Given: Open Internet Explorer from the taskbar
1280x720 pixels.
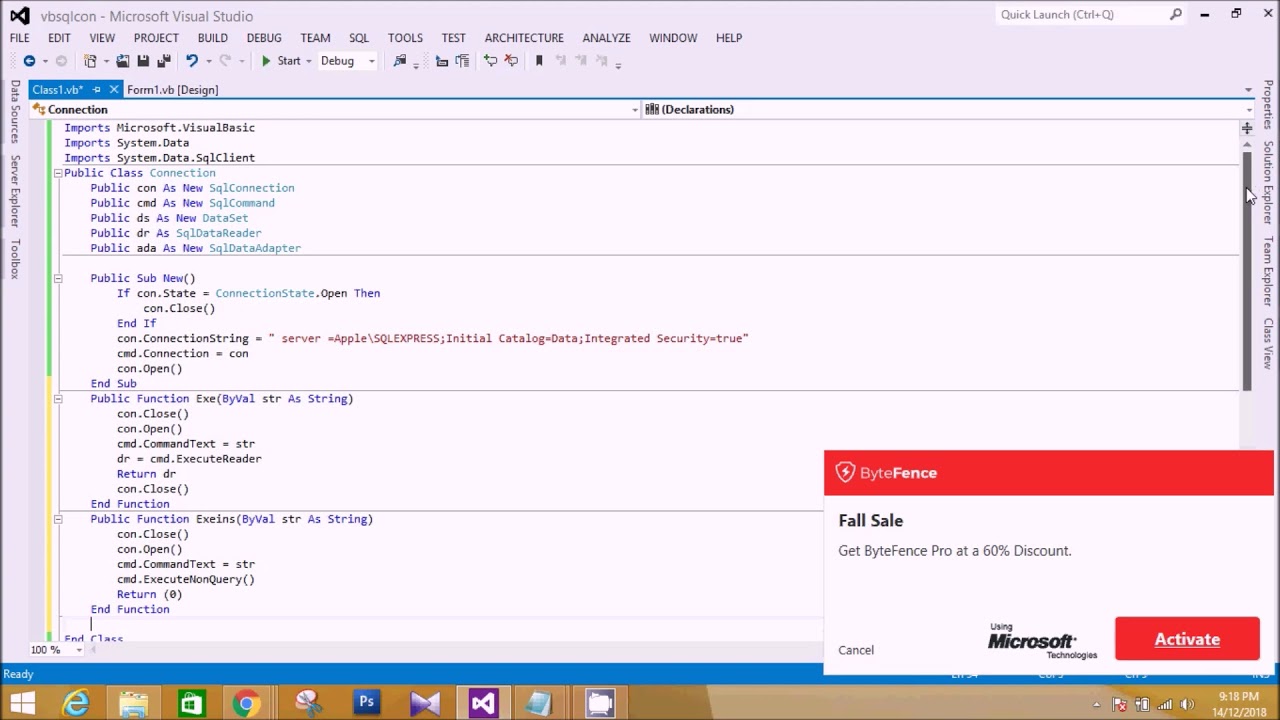Looking at the screenshot, I should click(76, 703).
